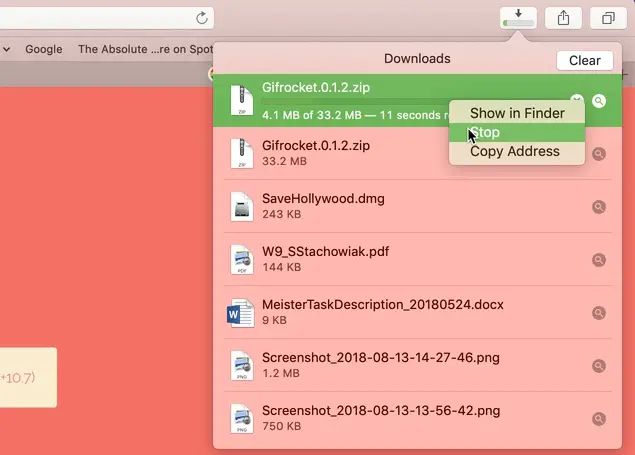This screenshot has width=635, height=455.
Task: Clear the downloads list
Action: coord(584,60)
